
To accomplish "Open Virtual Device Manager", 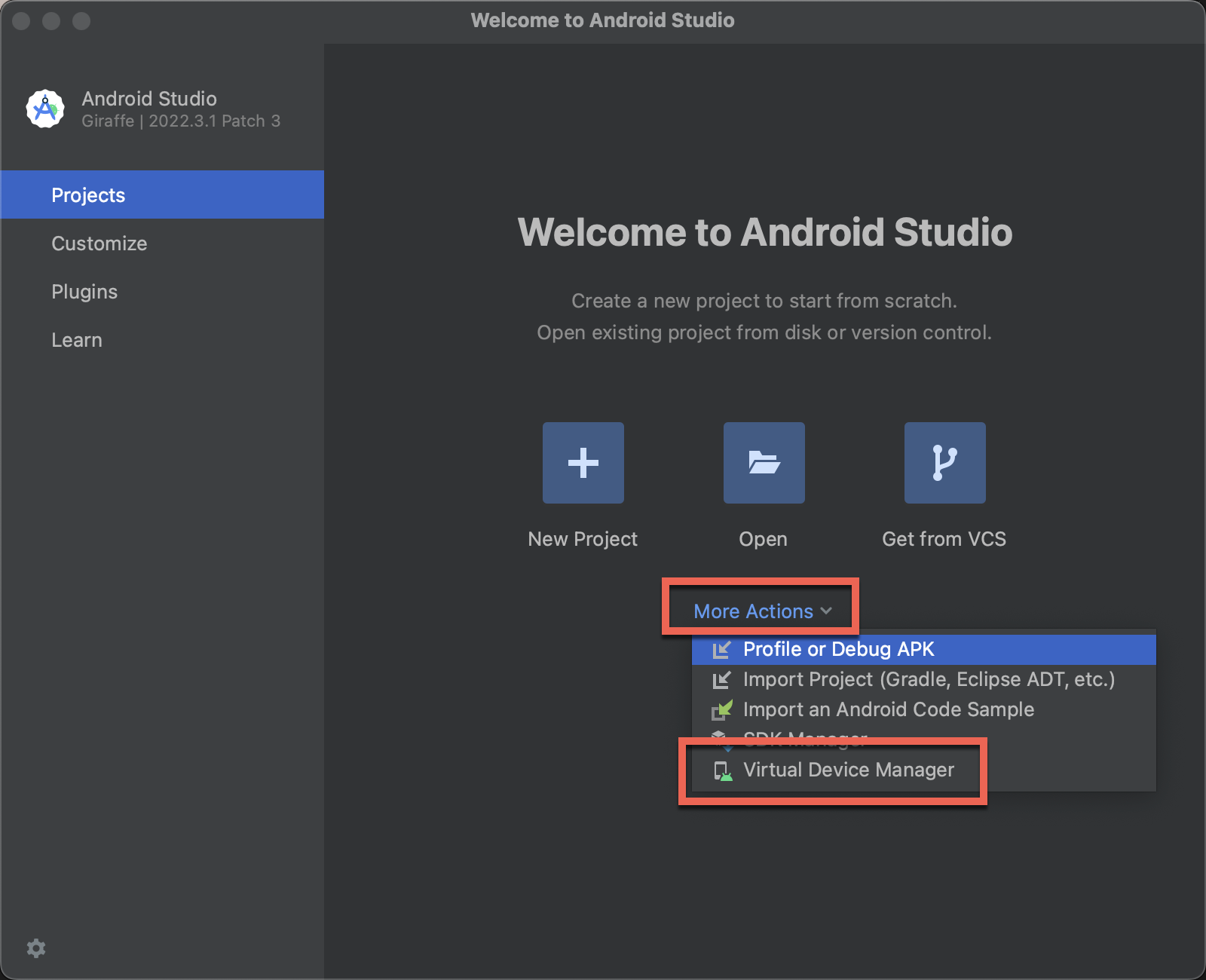I will click(924, 770).
